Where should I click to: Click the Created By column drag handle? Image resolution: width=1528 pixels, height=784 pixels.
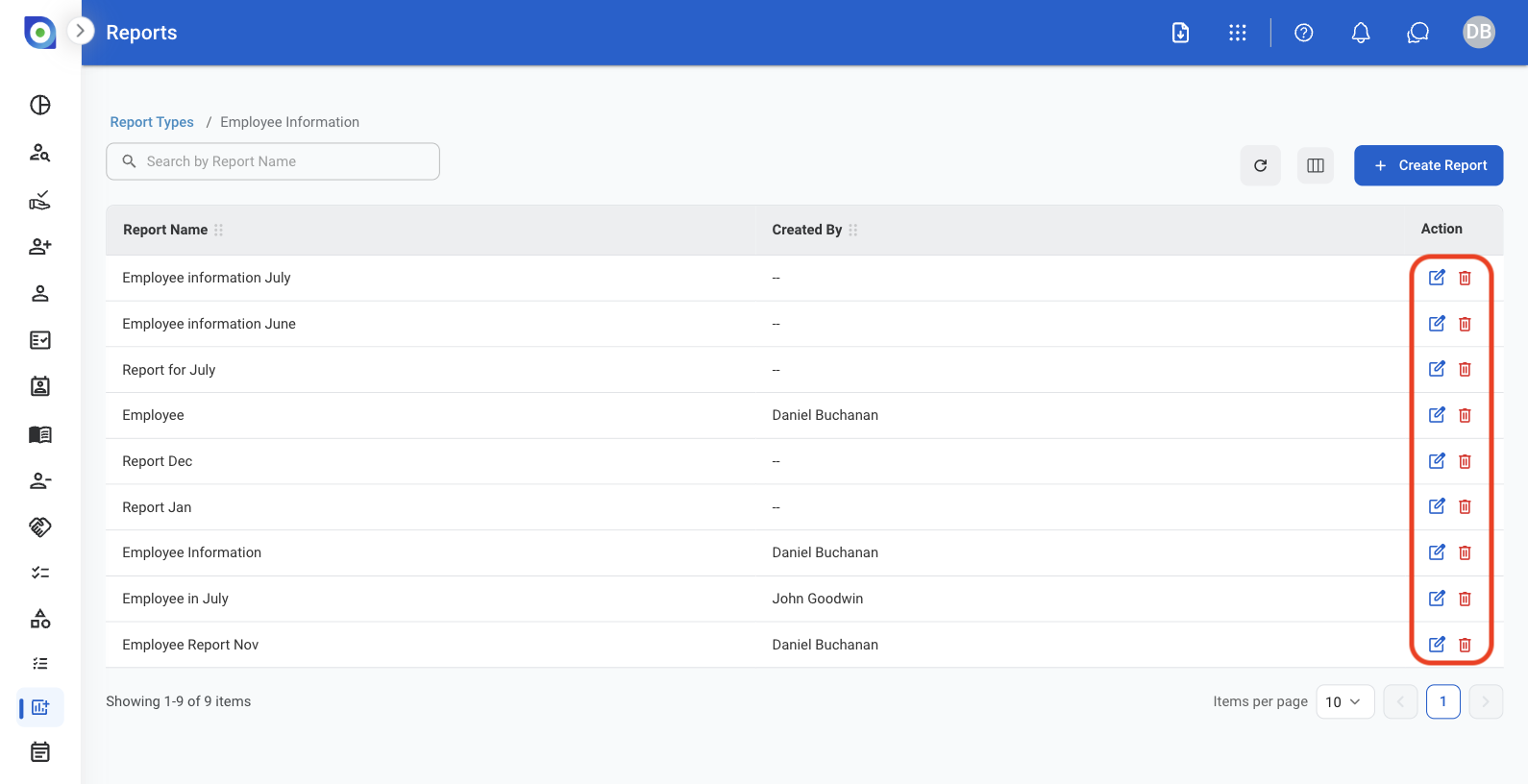(853, 230)
